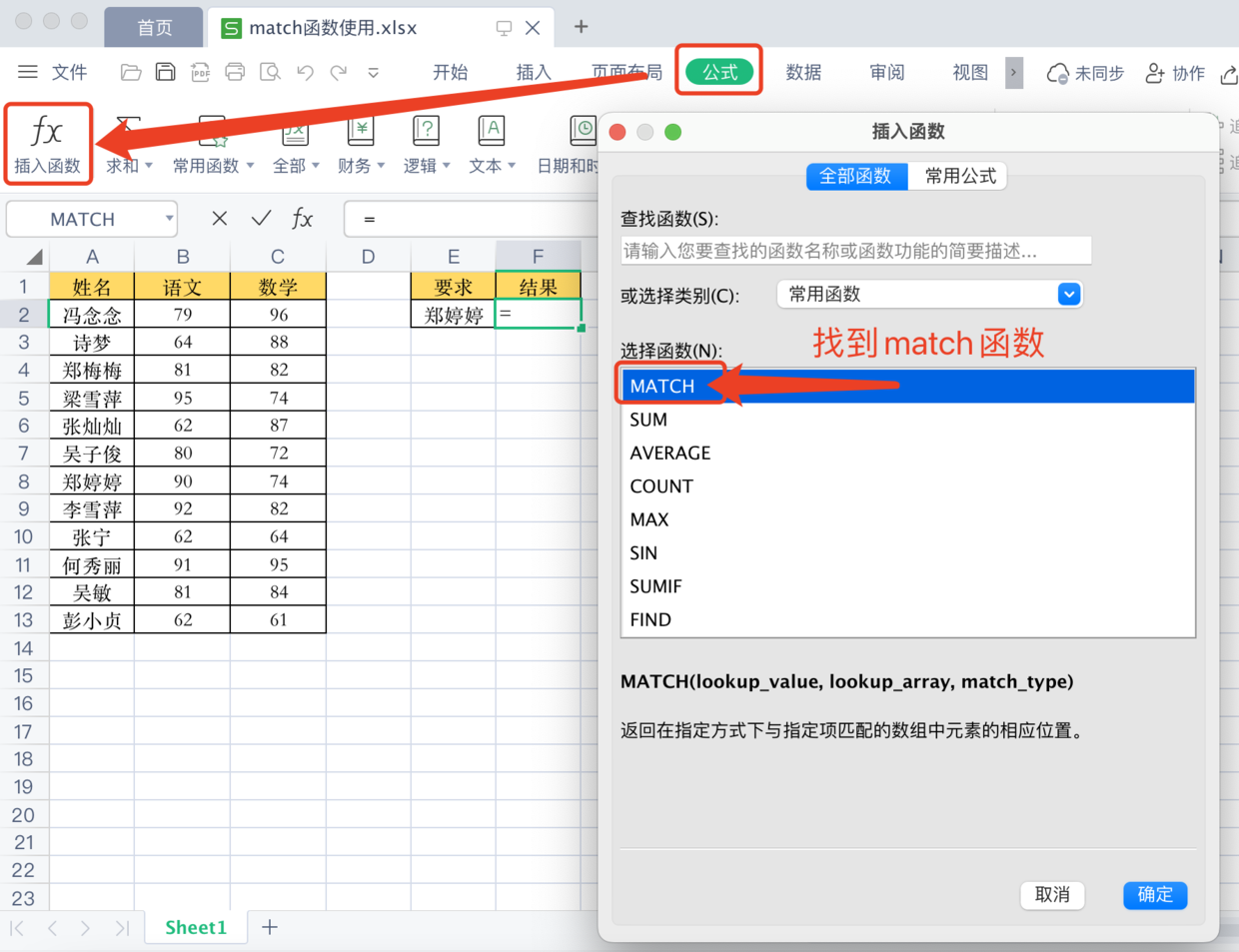Select the 全部函数 tab in dialog
Screen dimensions: 1239x952
click(856, 176)
